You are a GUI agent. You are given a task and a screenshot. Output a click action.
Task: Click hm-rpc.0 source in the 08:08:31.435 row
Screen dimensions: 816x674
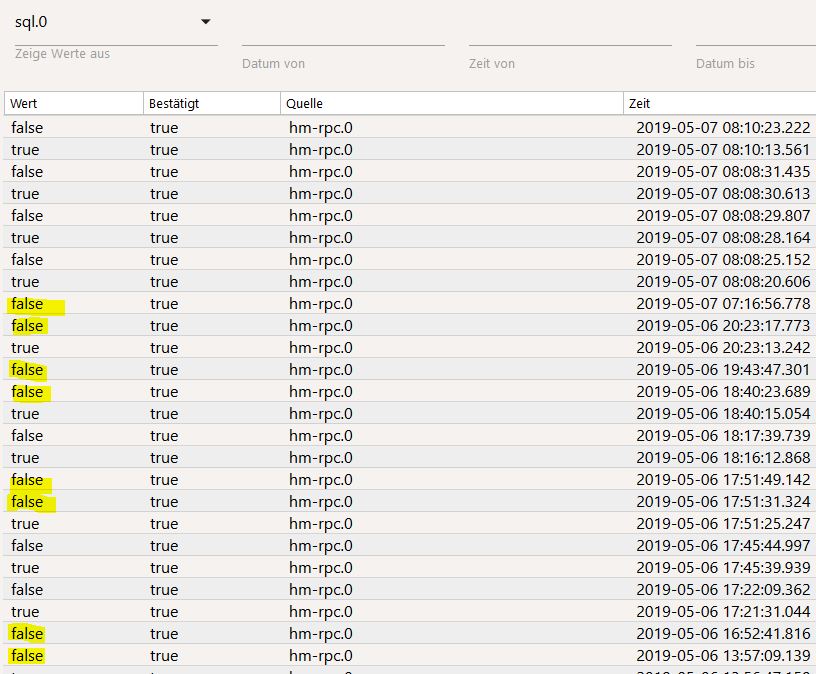(x=321, y=171)
